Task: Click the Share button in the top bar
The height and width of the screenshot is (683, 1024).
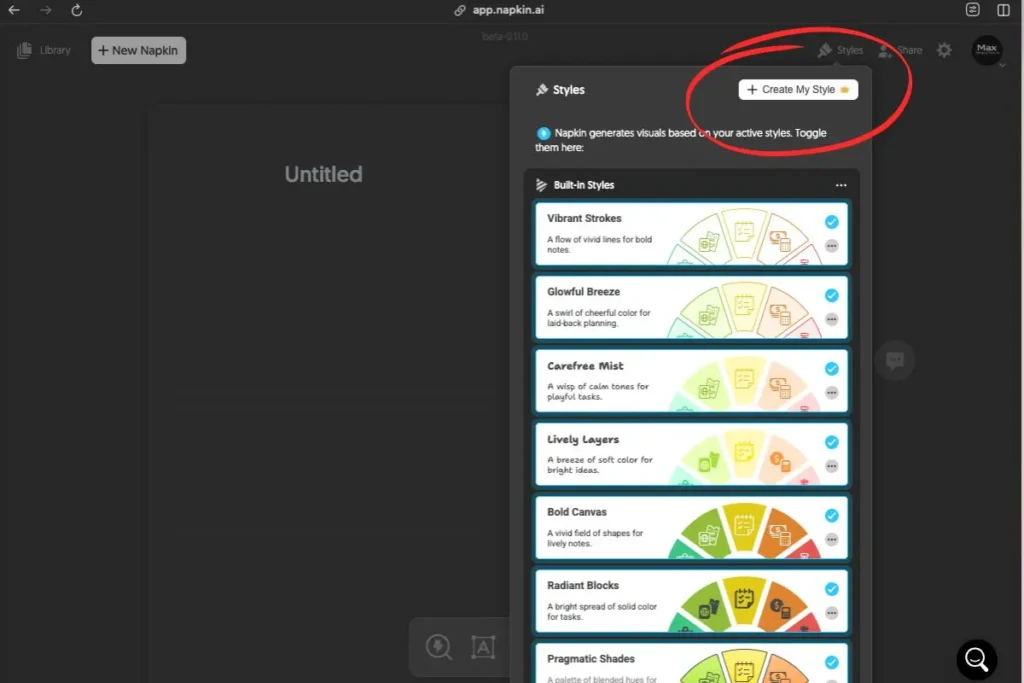Action: (901, 50)
